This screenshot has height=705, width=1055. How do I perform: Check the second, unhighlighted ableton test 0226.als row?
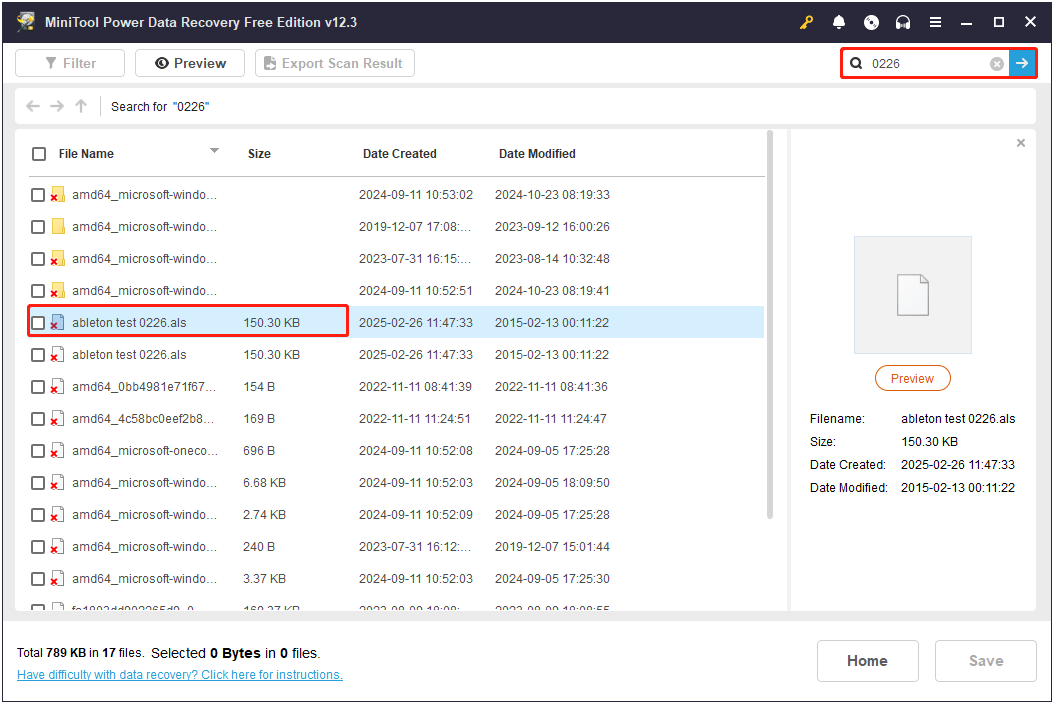pos(38,355)
